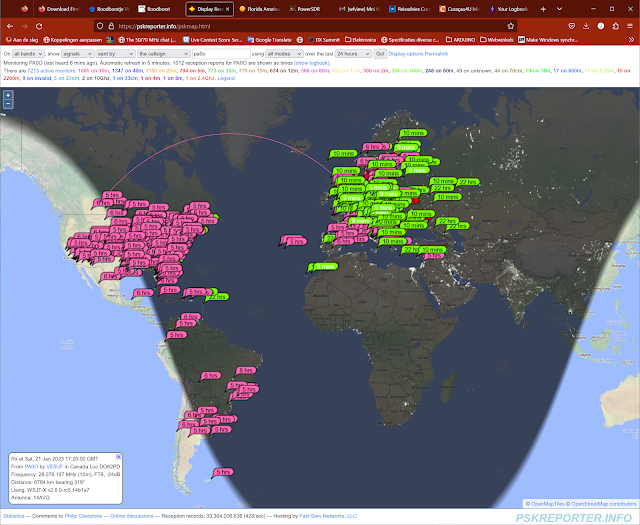
Task: Open the Pocket save icon
Action: pyautogui.click(x=571, y=26)
